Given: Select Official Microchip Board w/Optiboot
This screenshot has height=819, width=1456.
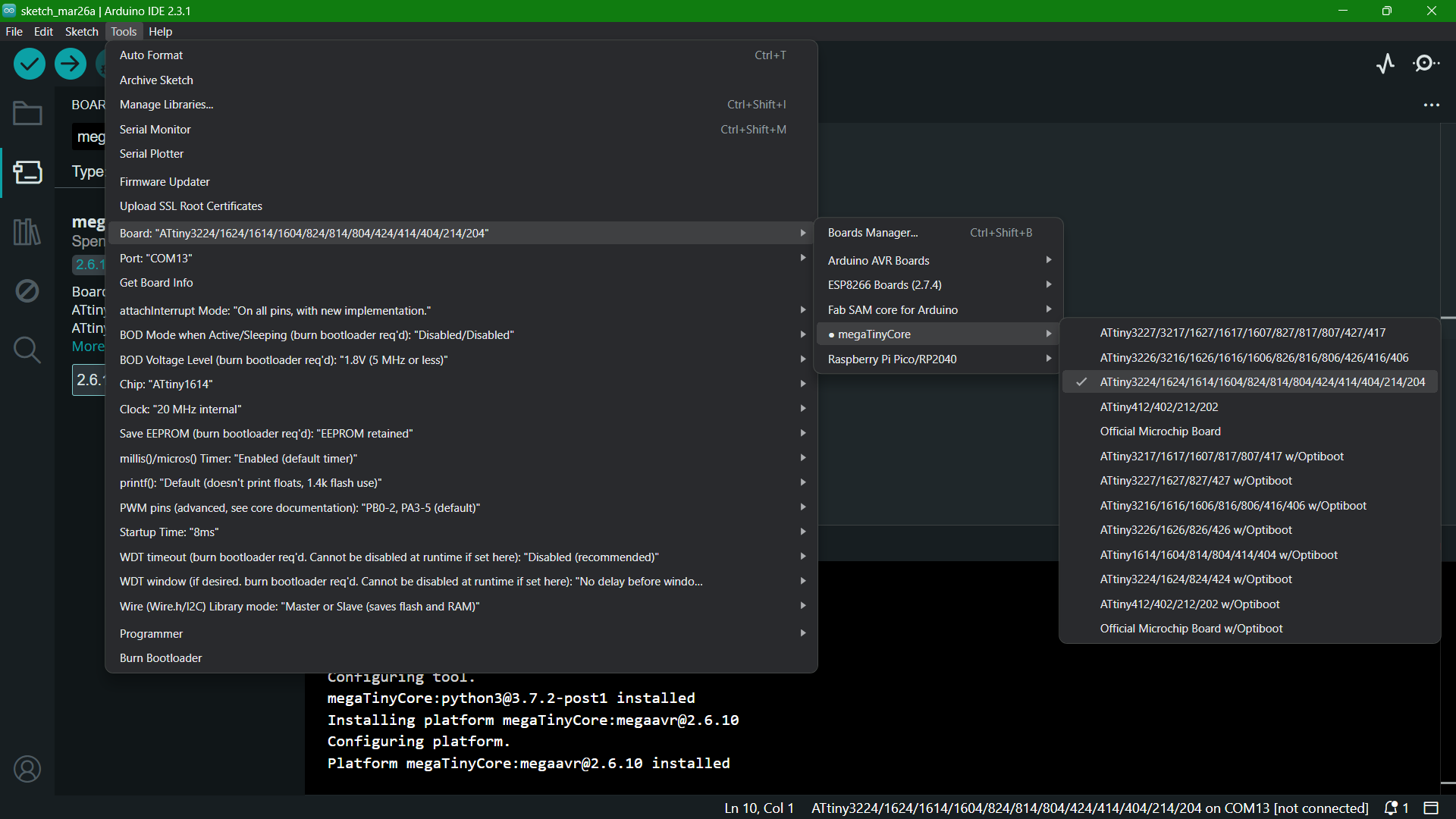Looking at the screenshot, I should tap(1250, 629).
